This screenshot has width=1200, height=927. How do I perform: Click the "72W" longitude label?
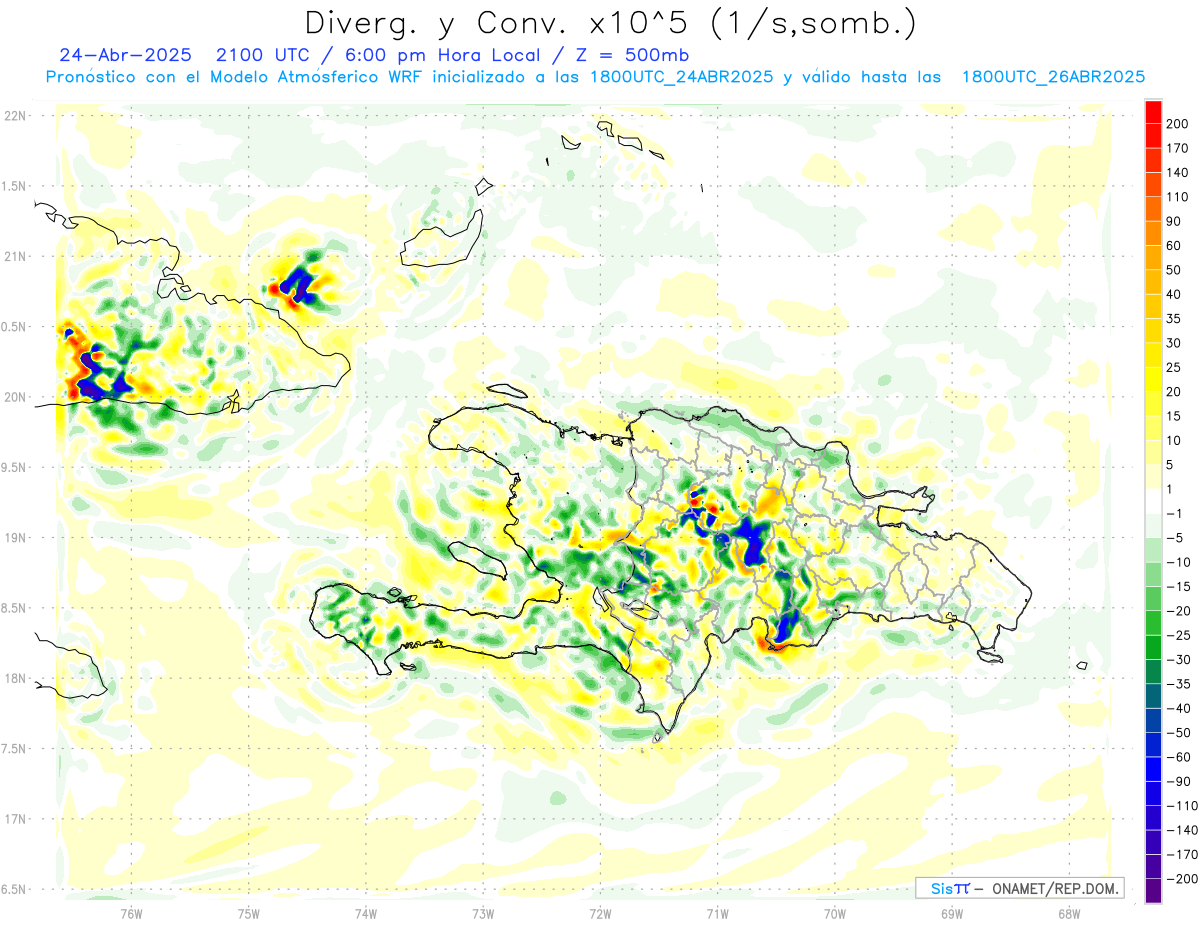(x=600, y=914)
